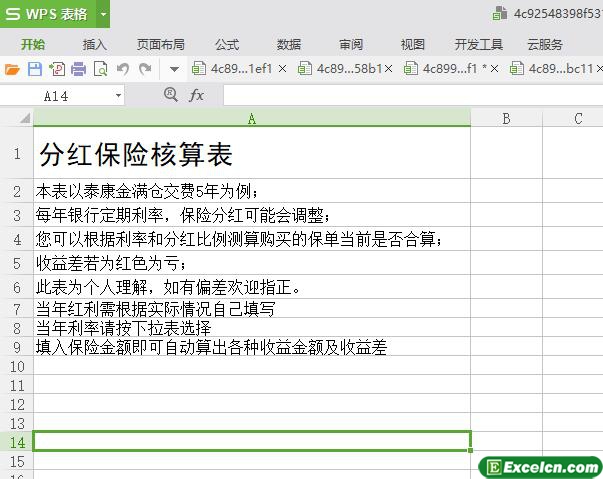Select cell 每年银行定期利率，保险分红可能会调整
Viewport: 603px width, 479px height.
pyautogui.click(x=252, y=215)
